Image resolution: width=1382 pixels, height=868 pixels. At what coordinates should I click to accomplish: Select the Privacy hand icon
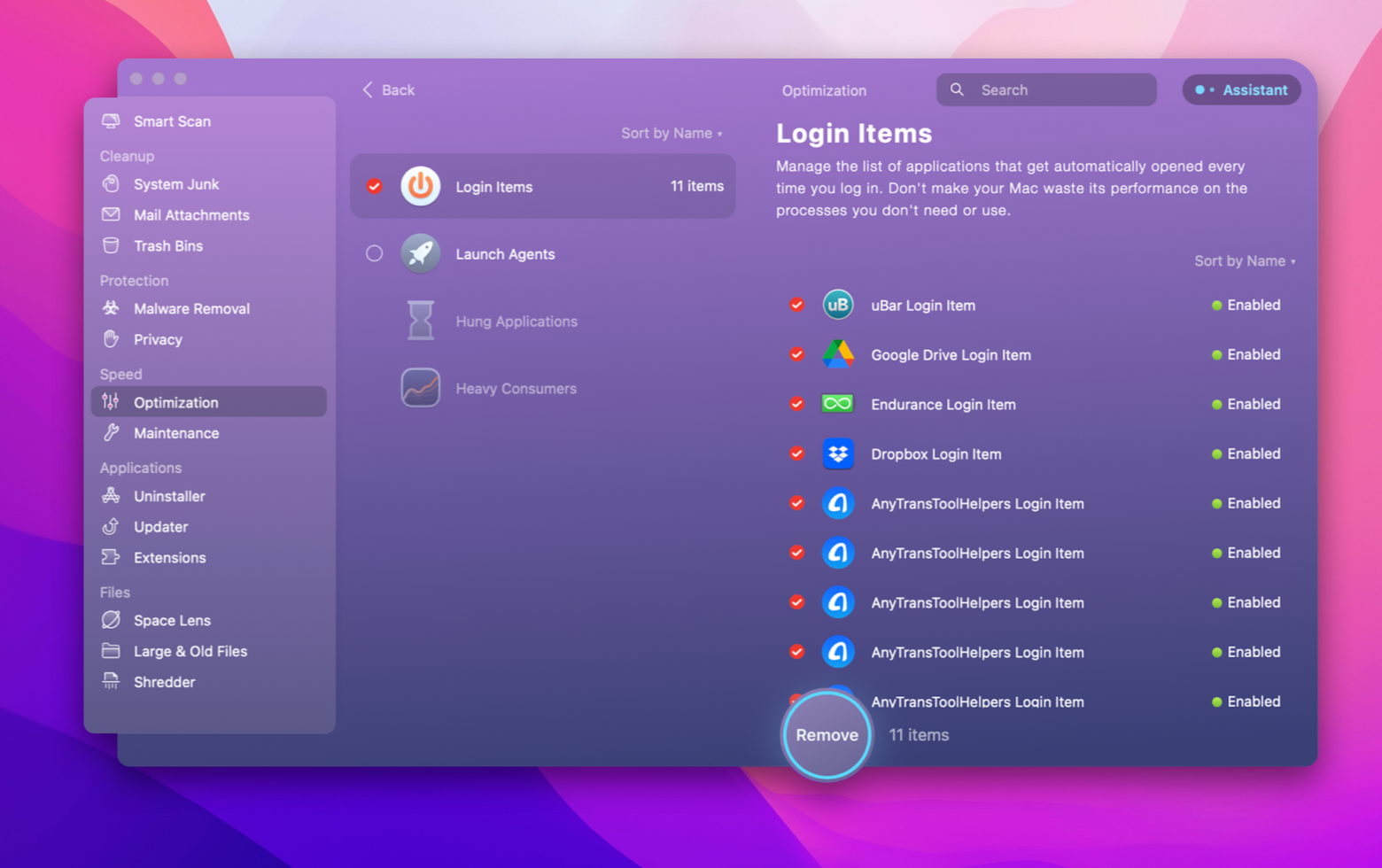coord(111,339)
